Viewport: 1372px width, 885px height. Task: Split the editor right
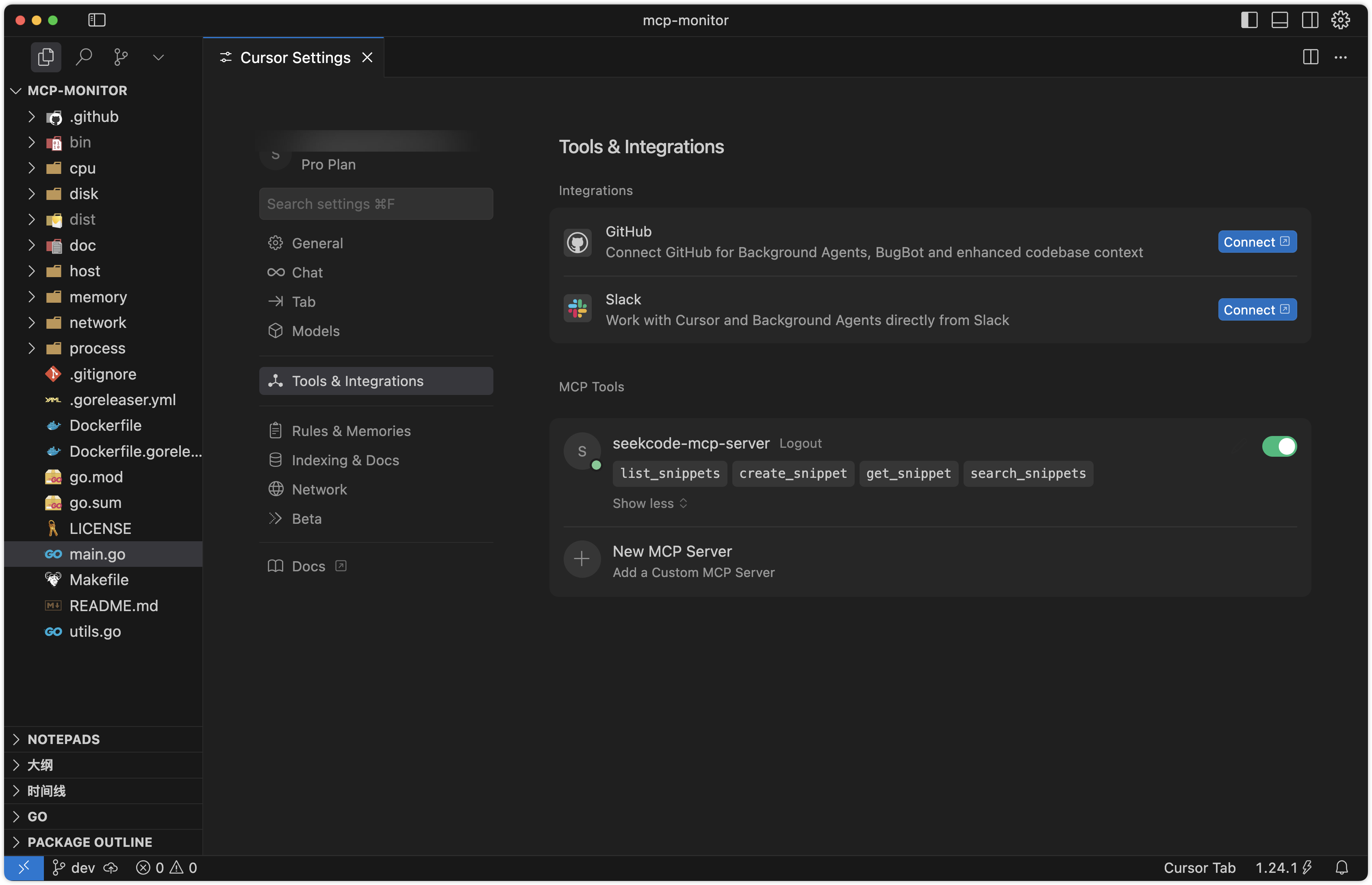coord(1311,57)
